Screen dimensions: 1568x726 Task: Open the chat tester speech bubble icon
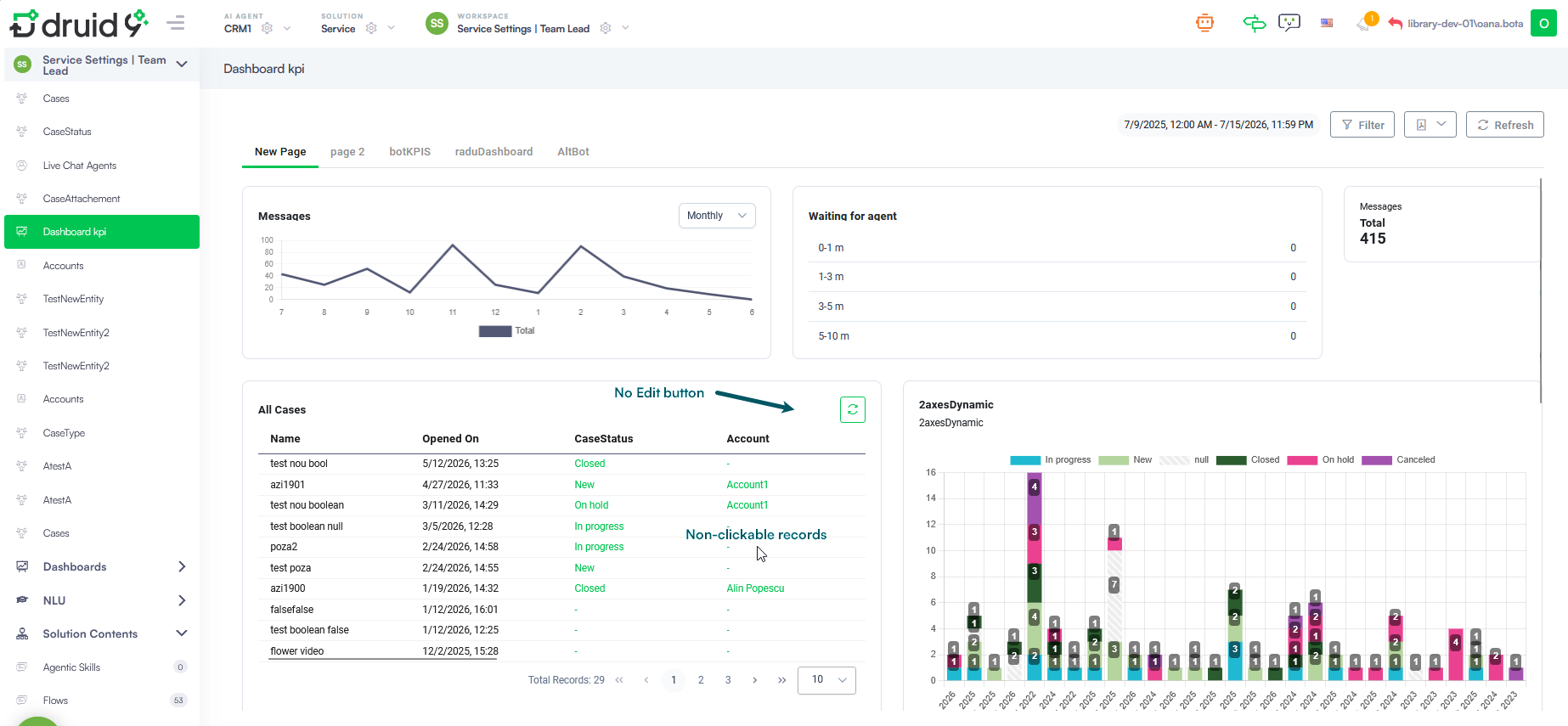click(x=1289, y=24)
